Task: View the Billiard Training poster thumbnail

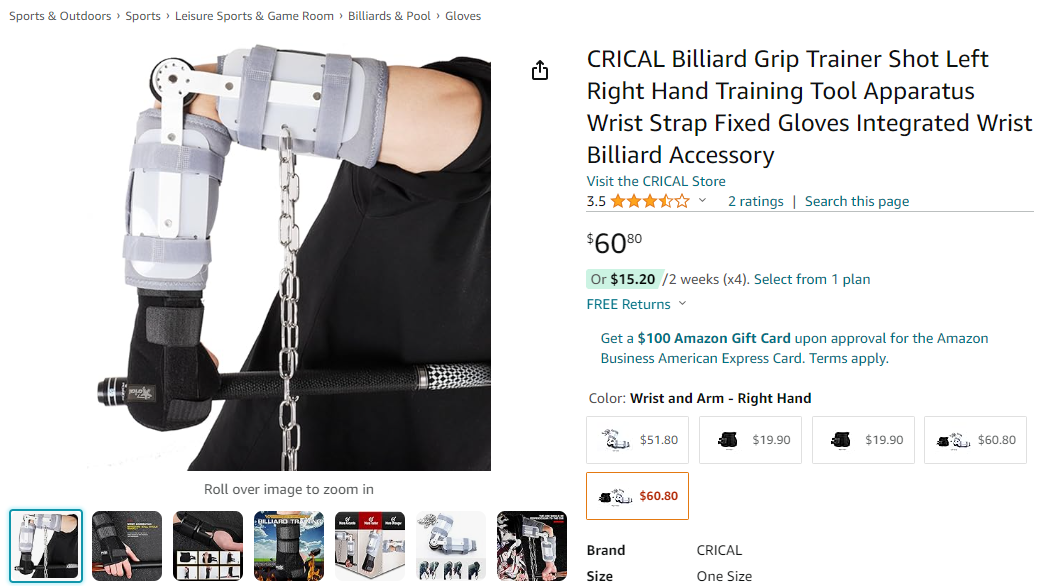Action: pyautogui.click(x=289, y=546)
